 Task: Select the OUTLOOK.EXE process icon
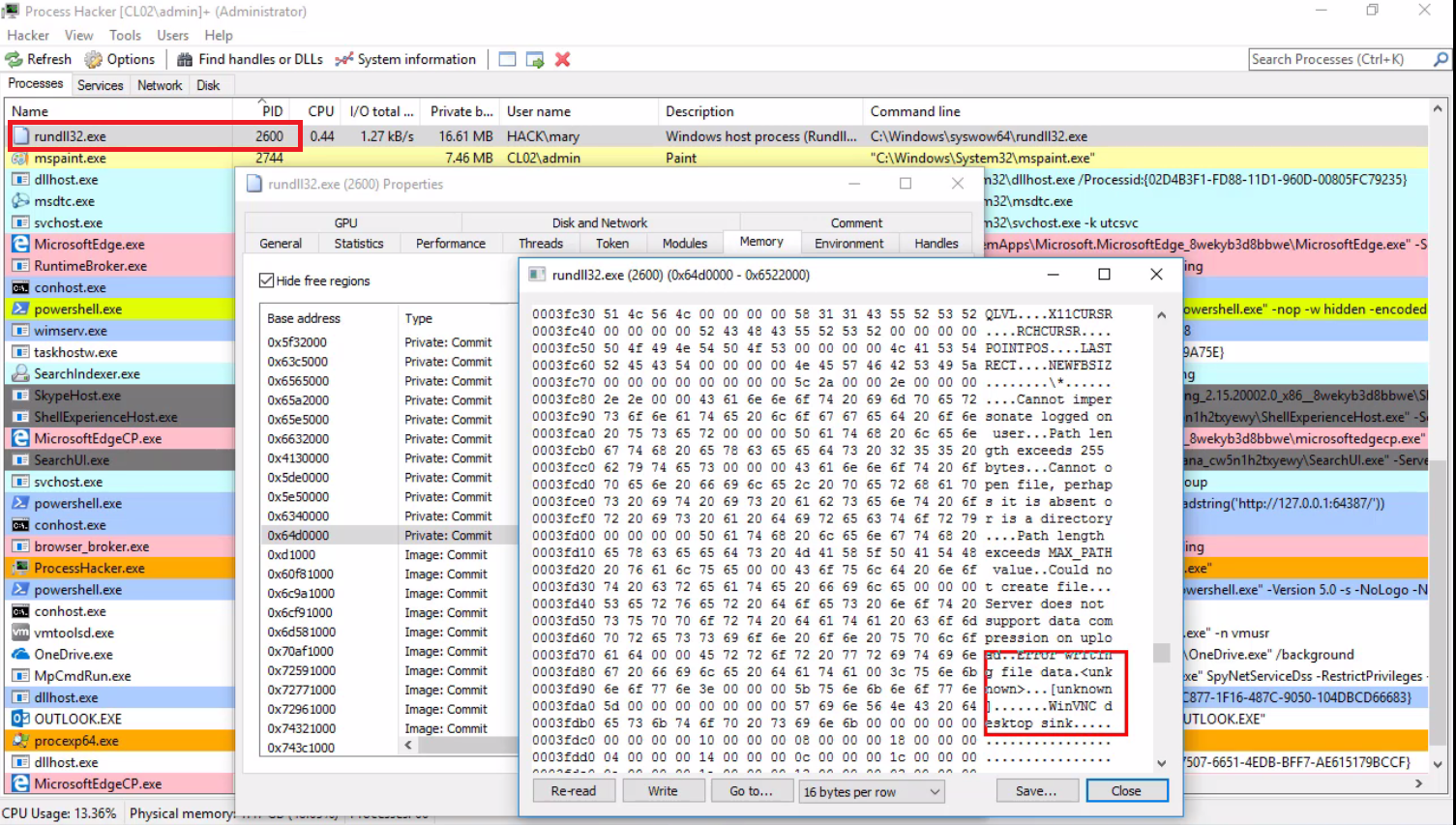(20, 719)
